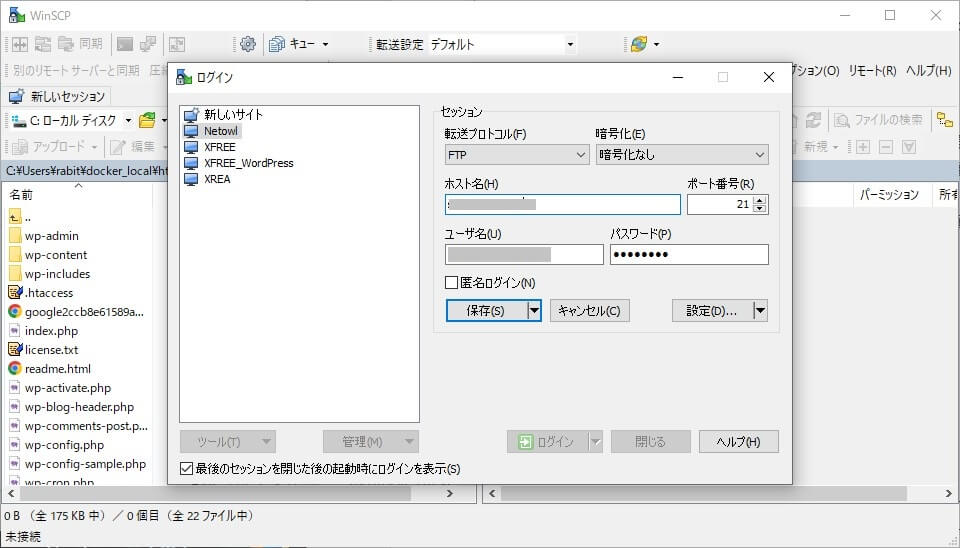Increase the port number with stepper

point(760,200)
